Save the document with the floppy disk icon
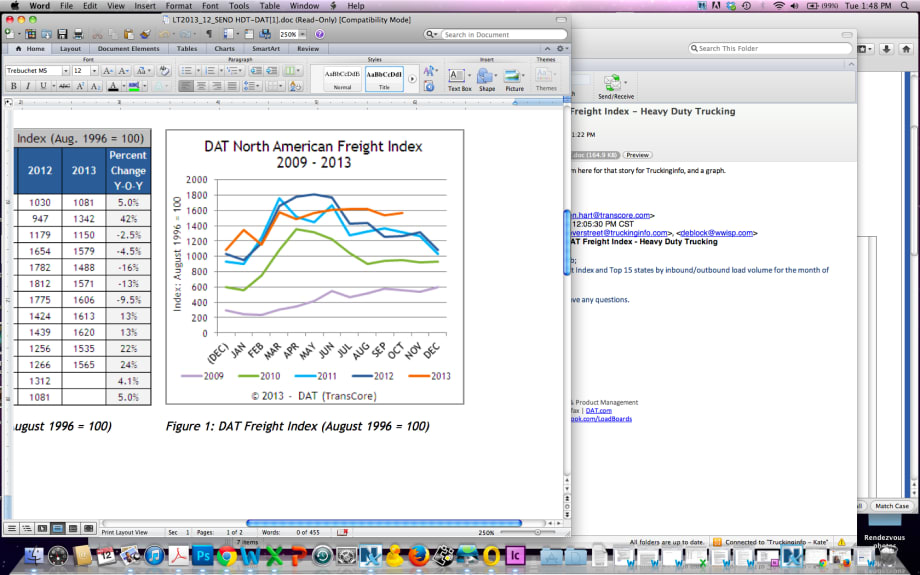The height and width of the screenshot is (575, 920). click(62, 35)
